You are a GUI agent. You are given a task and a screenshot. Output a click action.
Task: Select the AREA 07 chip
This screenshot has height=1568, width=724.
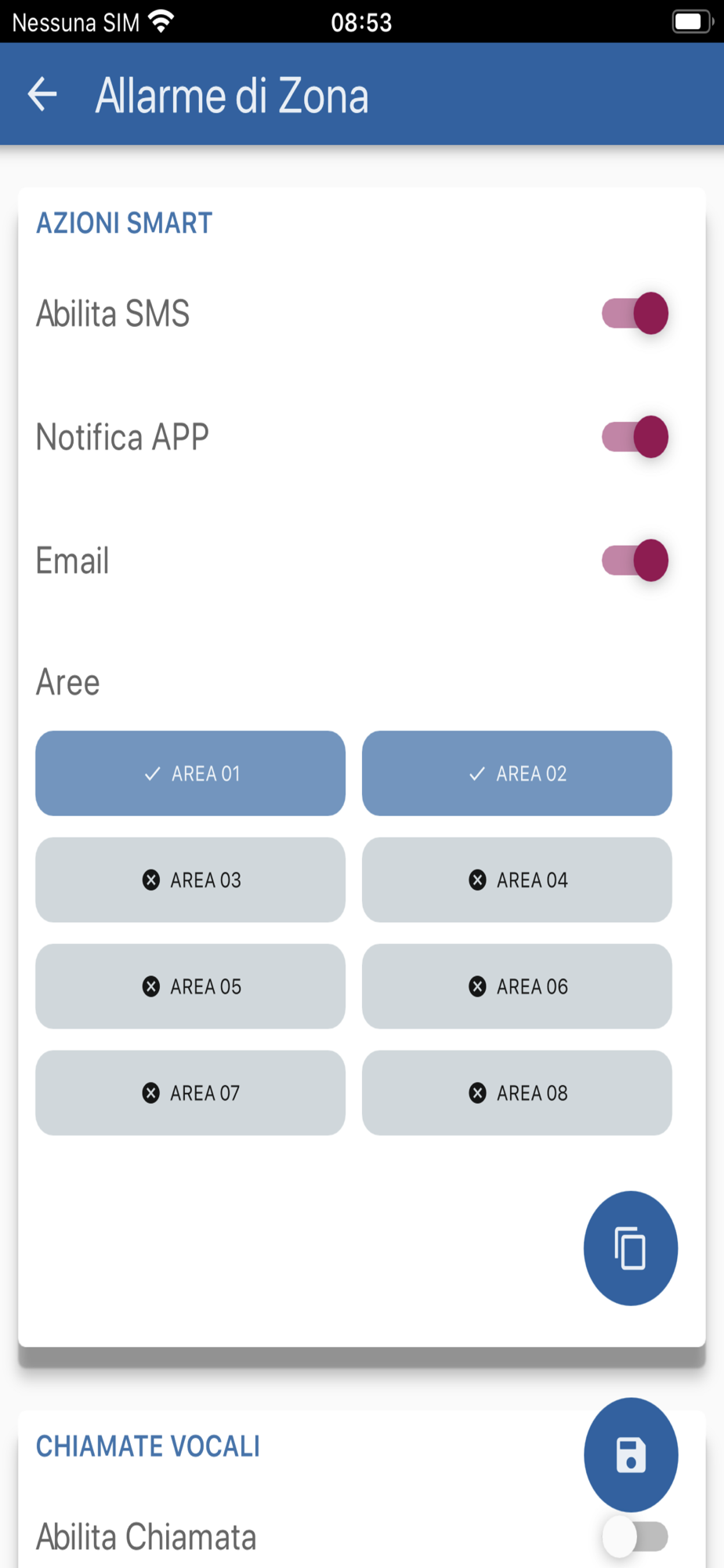click(x=190, y=1093)
